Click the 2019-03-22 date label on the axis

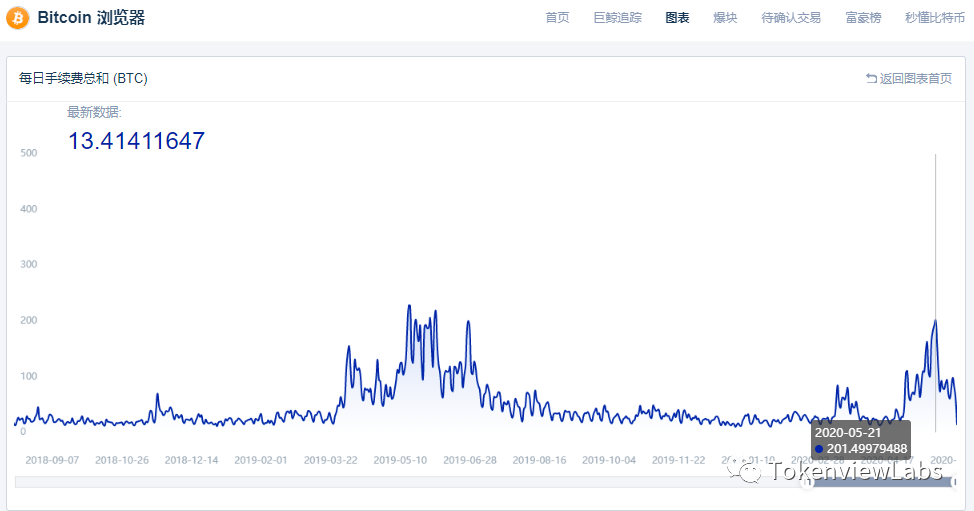point(330,460)
